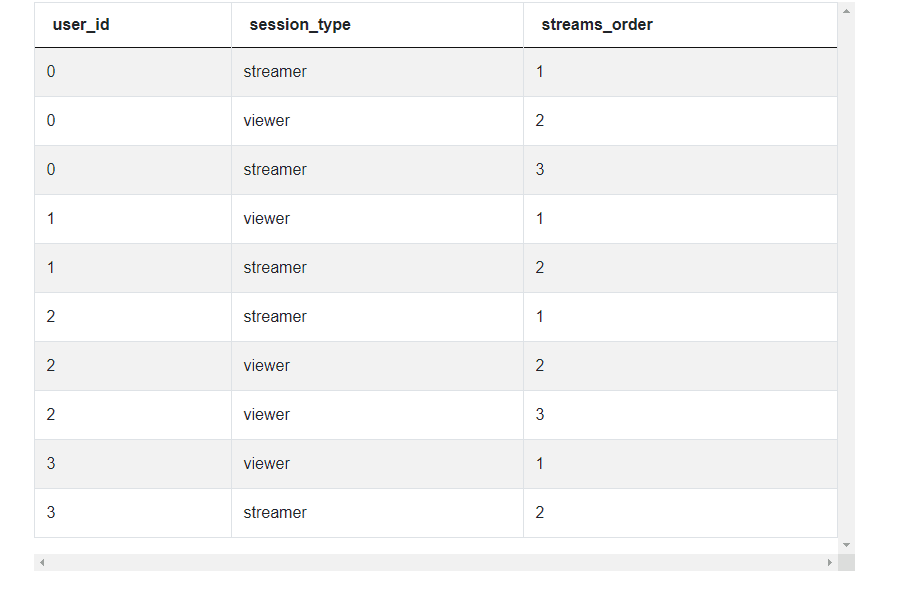Click the streams_order column header
Screen dimensions: 902x600
click(597, 25)
